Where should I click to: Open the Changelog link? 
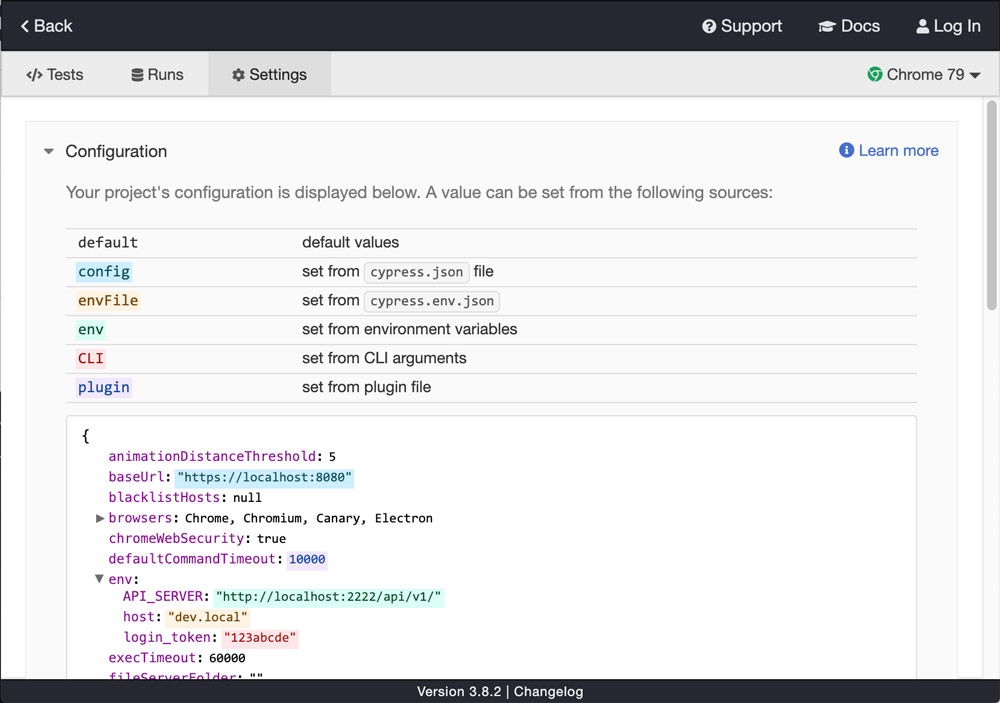click(x=548, y=690)
